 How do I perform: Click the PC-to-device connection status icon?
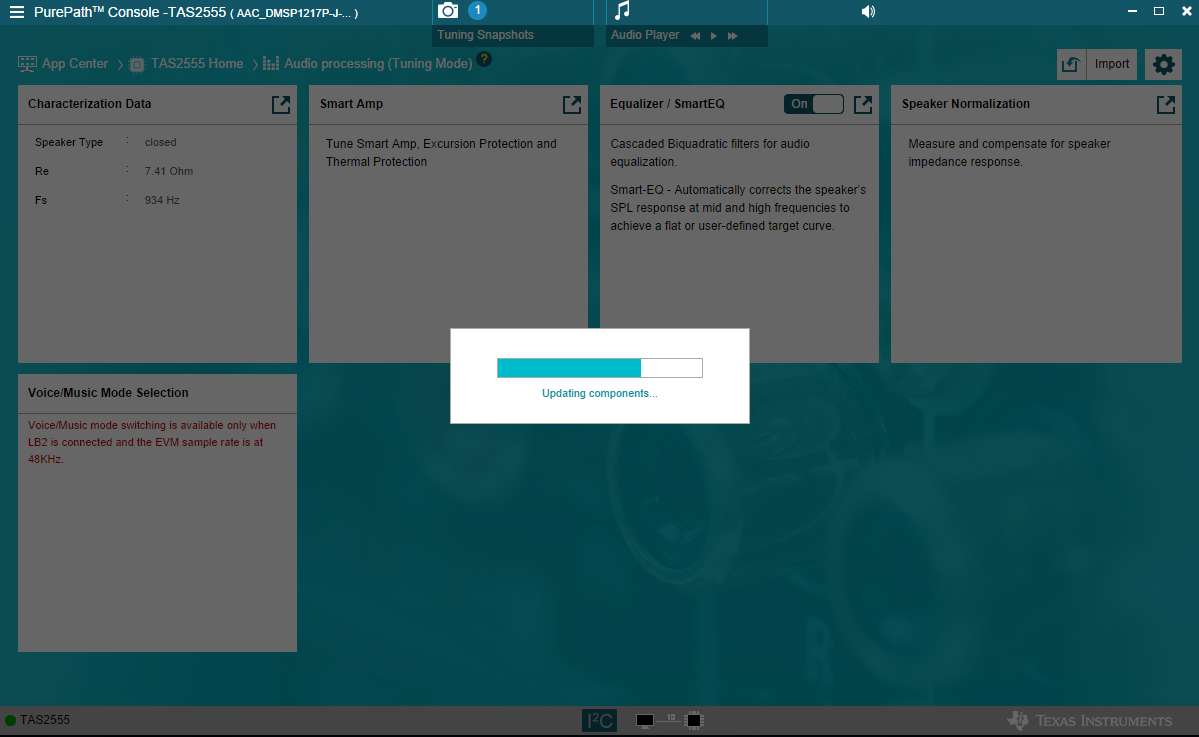[669, 720]
